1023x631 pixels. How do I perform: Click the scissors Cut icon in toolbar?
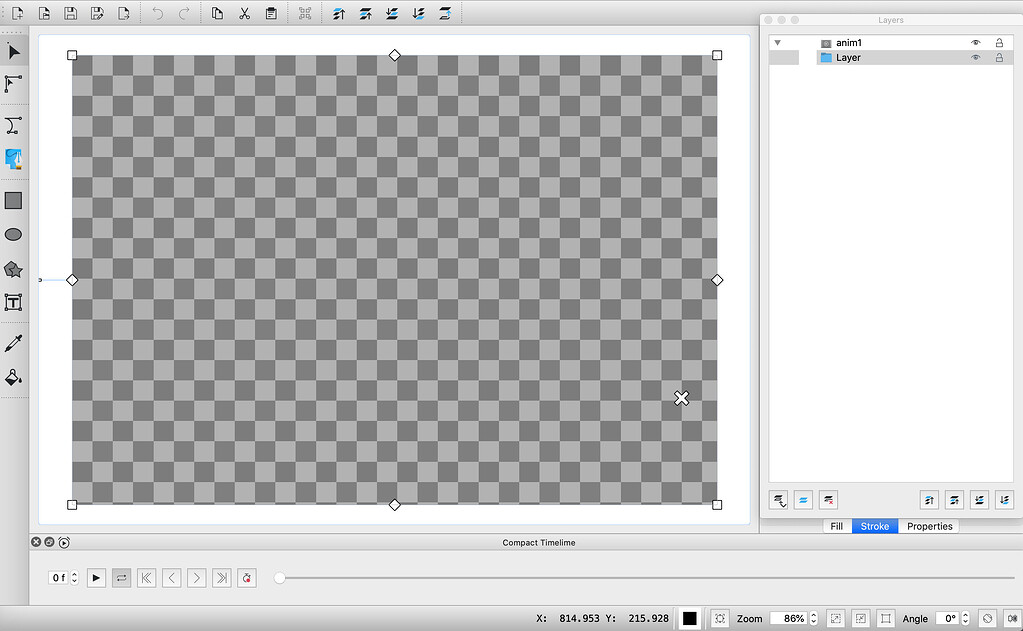click(x=245, y=13)
